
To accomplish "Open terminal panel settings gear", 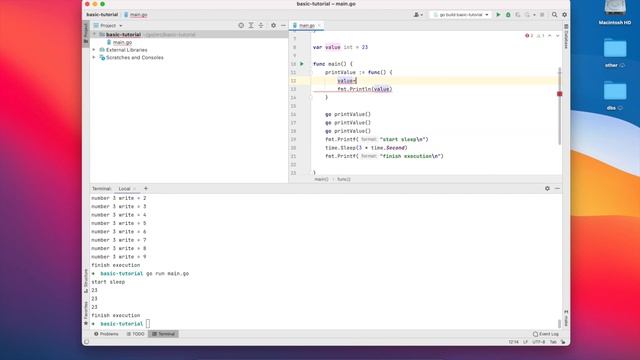I will [x=547, y=189].
